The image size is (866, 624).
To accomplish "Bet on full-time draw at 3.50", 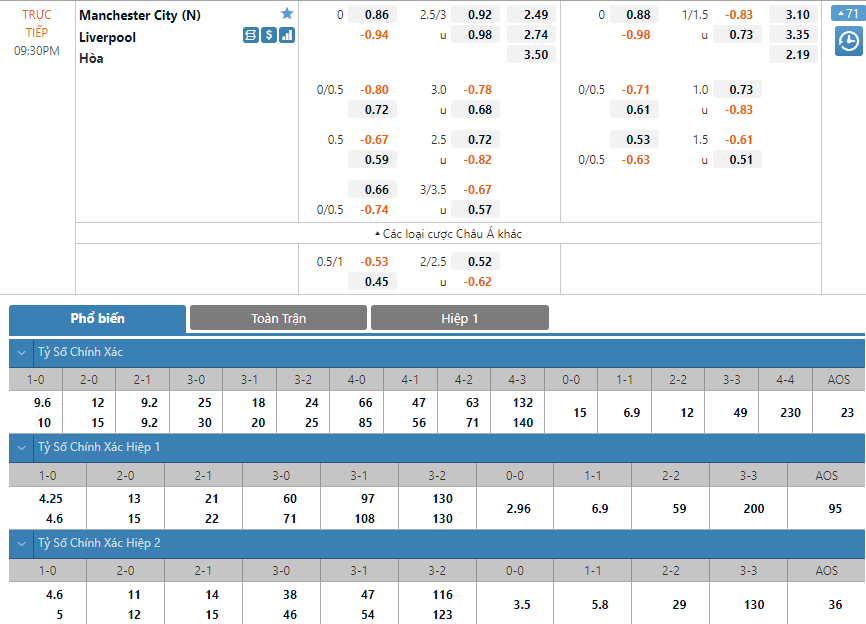I will (531, 55).
